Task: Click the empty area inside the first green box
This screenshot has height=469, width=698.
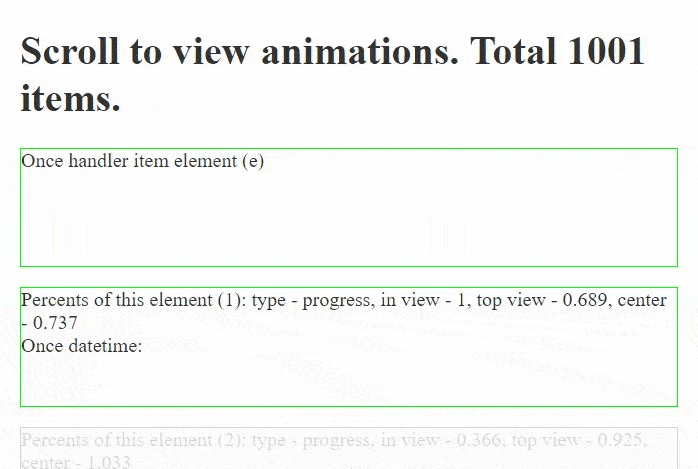Action: point(349,218)
